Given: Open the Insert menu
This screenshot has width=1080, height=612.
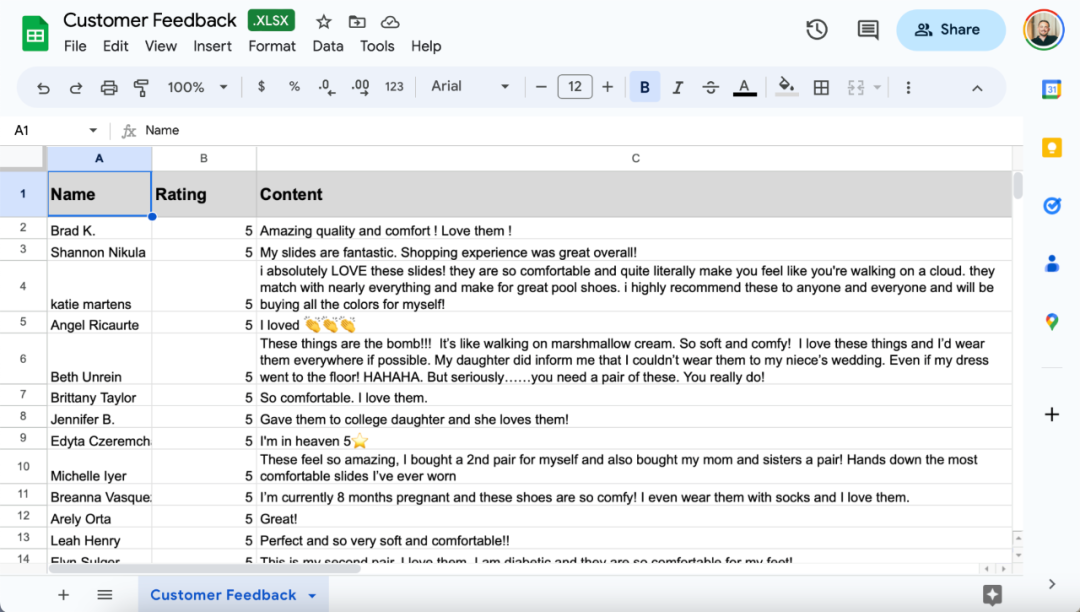Looking at the screenshot, I should click(x=212, y=46).
